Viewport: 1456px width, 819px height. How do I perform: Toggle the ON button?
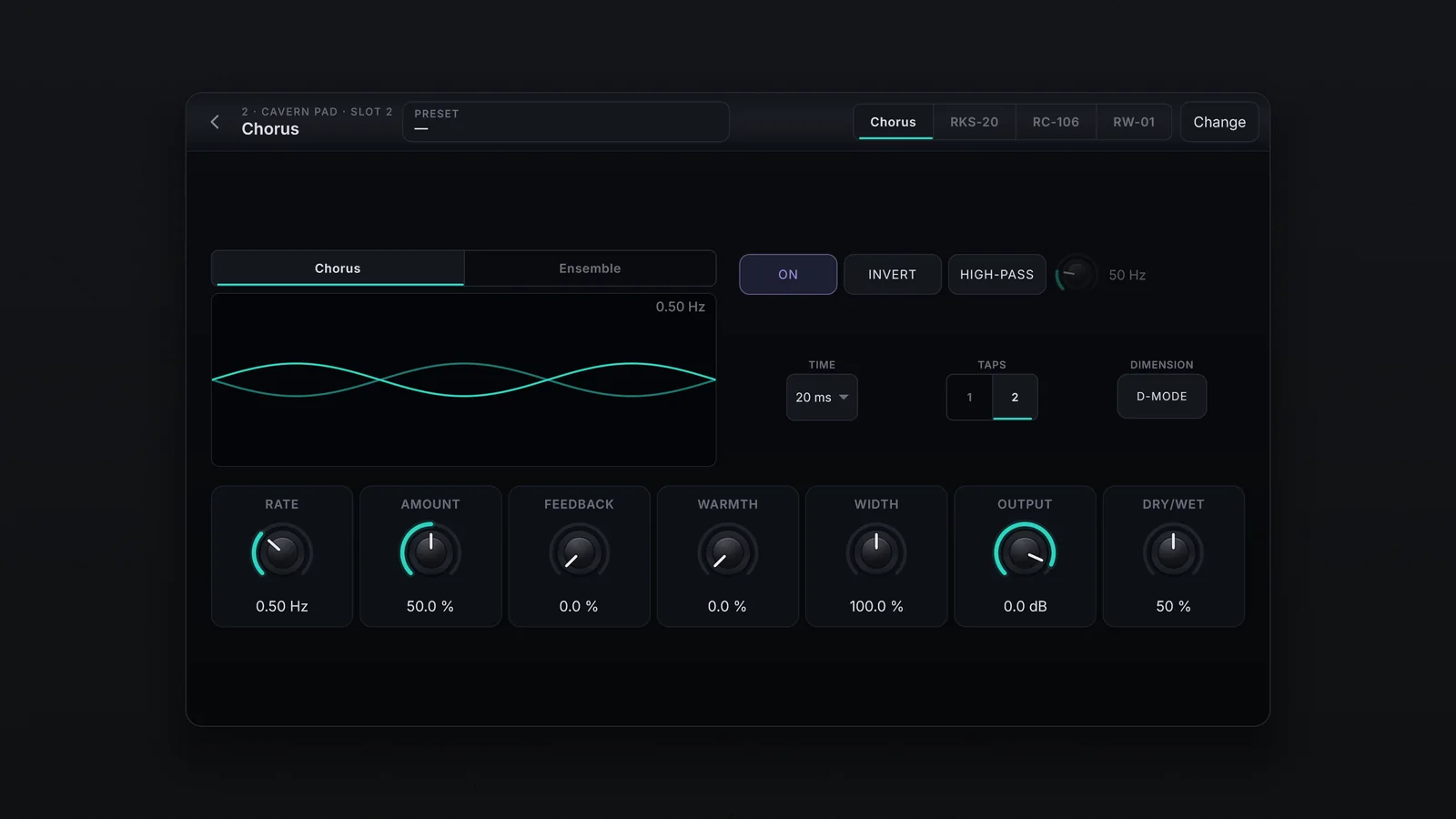(x=788, y=274)
